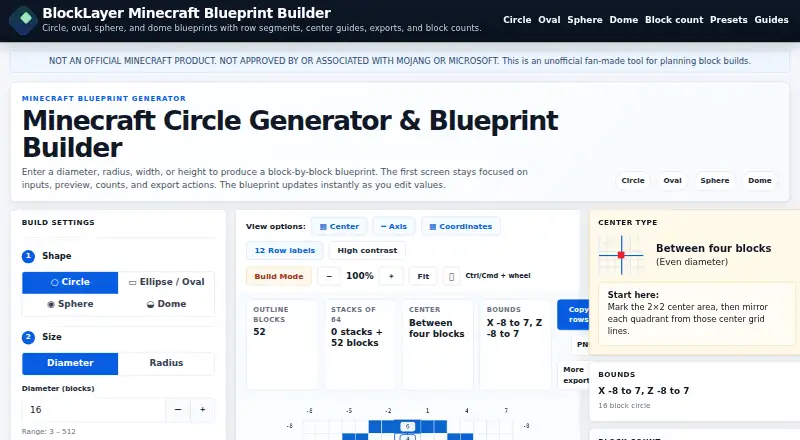Screen dimensions: 800x440
Task: Switch size mode to Diameter
Action: [x=70, y=363]
